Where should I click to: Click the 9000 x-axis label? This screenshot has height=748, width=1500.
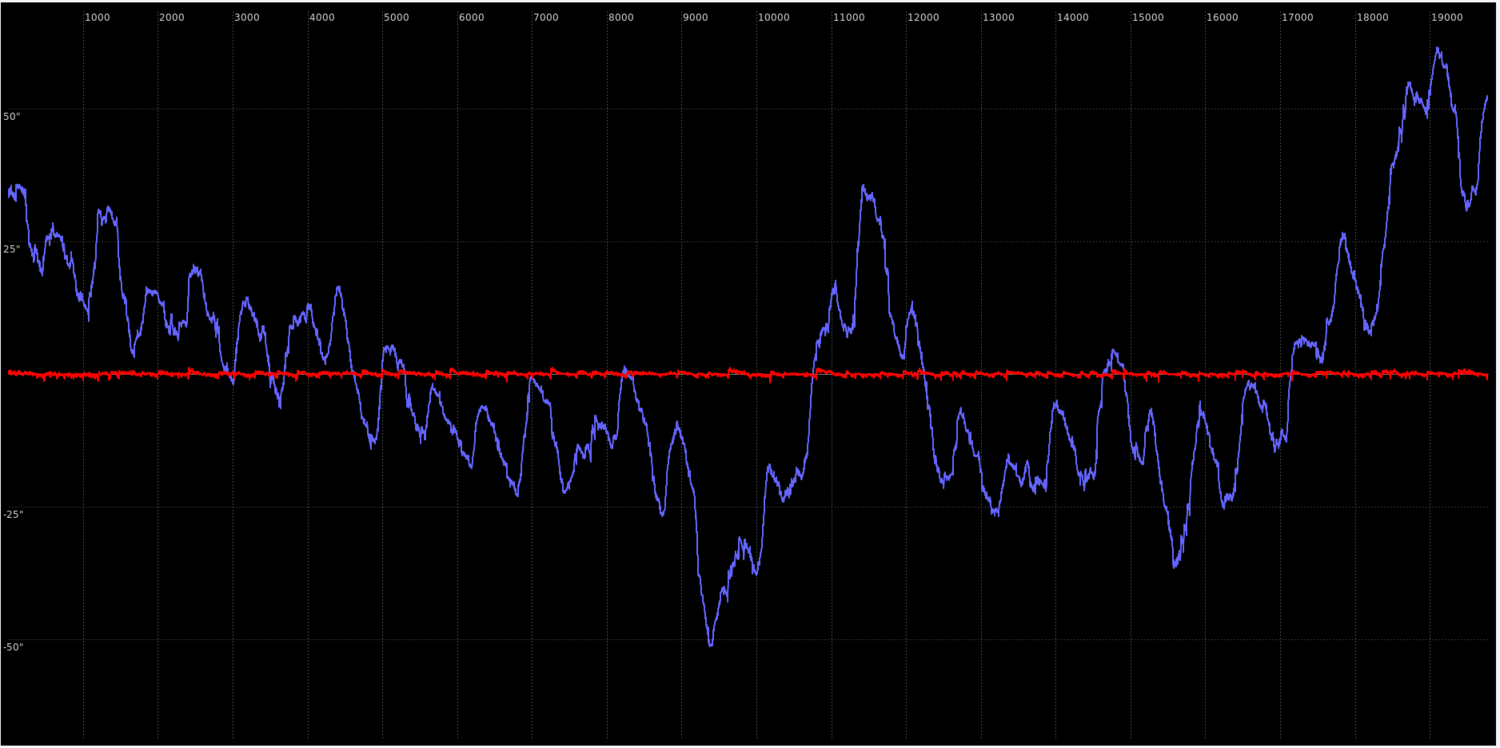click(x=696, y=18)
